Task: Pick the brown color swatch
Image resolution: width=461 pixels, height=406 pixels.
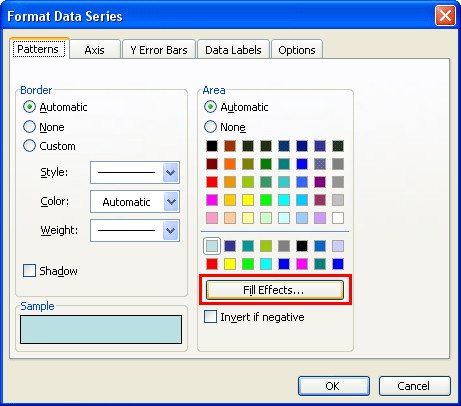Action: pos(230,146)
